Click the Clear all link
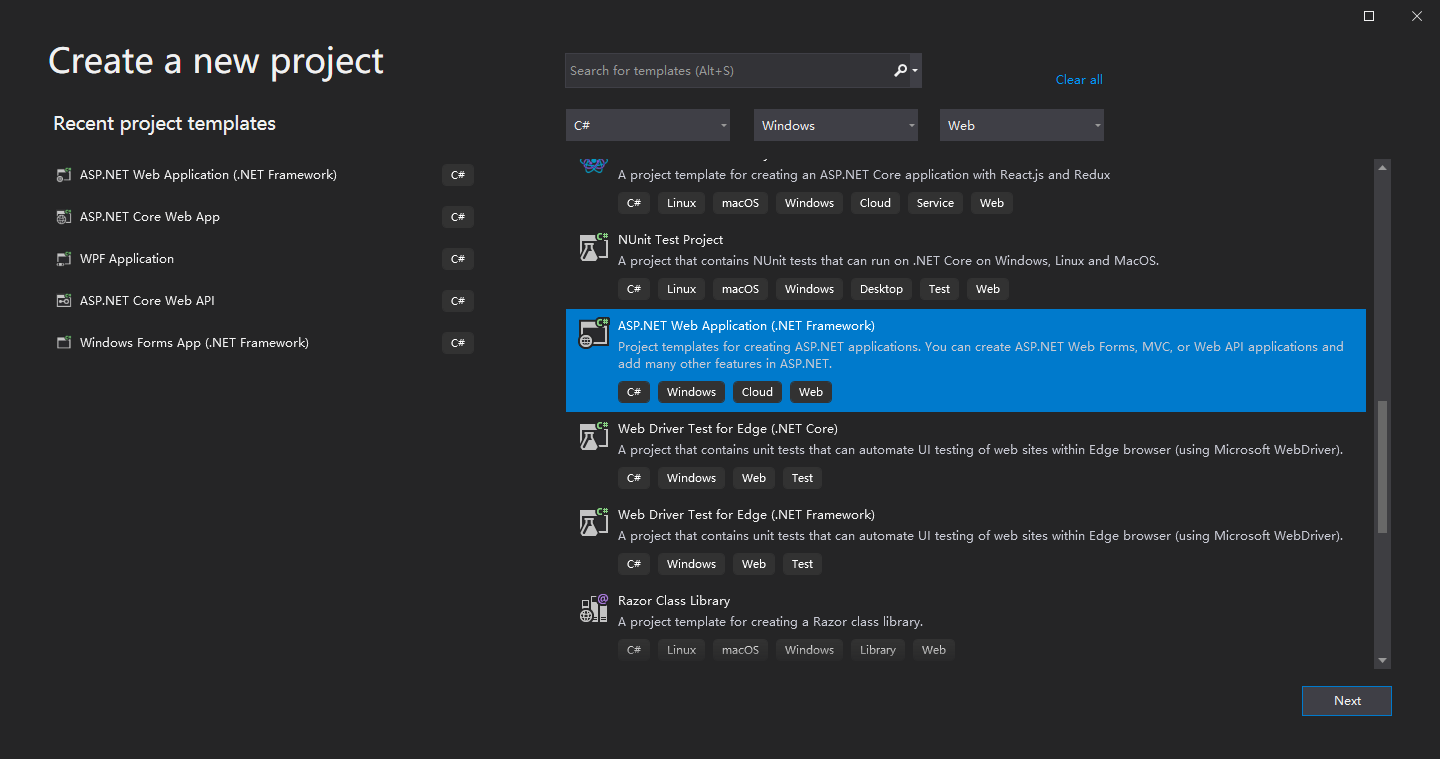This screenshot has width=1440, height=759. pos(1078,79)
